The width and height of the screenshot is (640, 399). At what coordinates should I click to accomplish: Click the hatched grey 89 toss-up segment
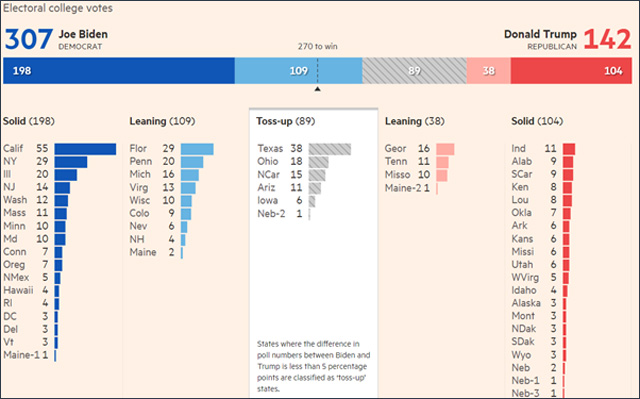tap(414, 71)
